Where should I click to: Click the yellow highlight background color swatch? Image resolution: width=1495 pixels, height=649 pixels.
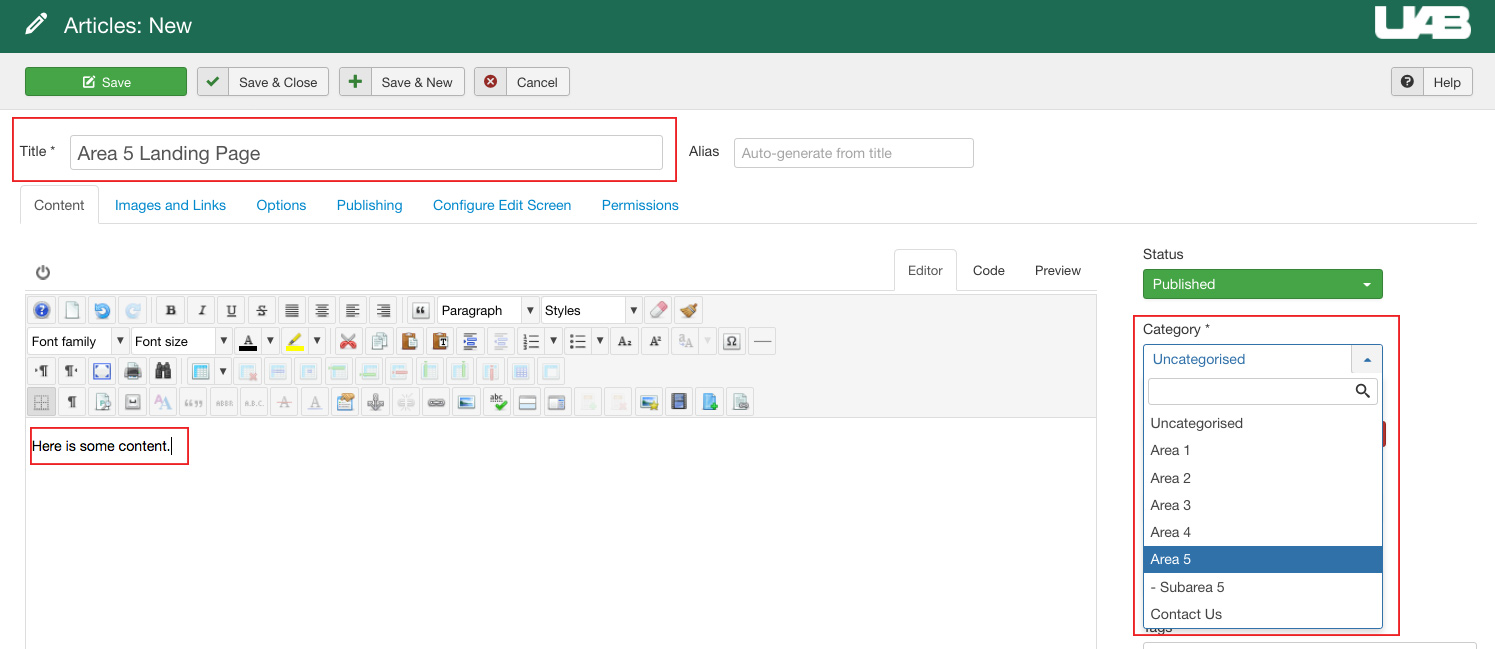click(294, 342)
